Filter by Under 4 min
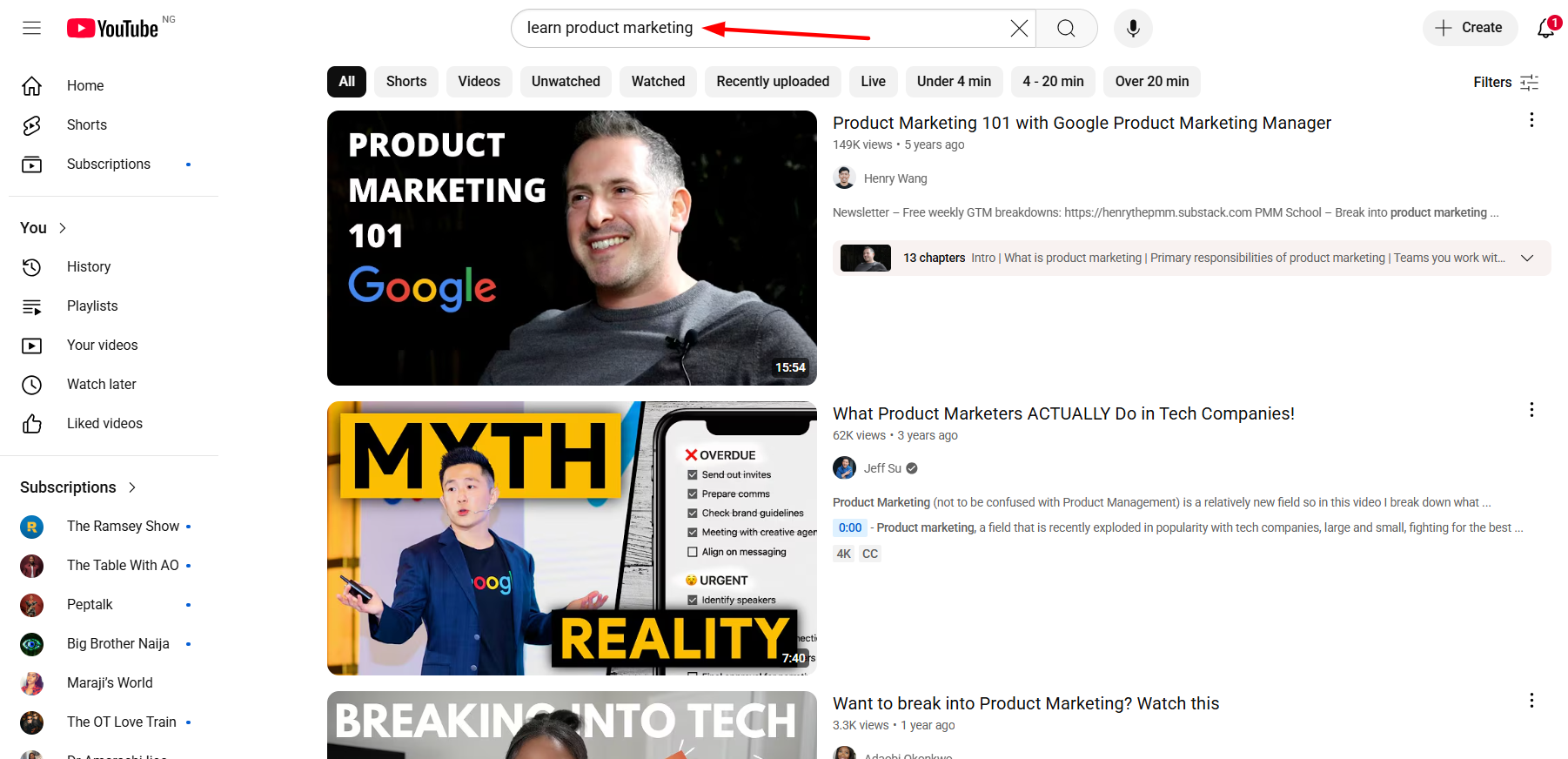This screenshot has height=759, width=1568. tap(954, 82)
